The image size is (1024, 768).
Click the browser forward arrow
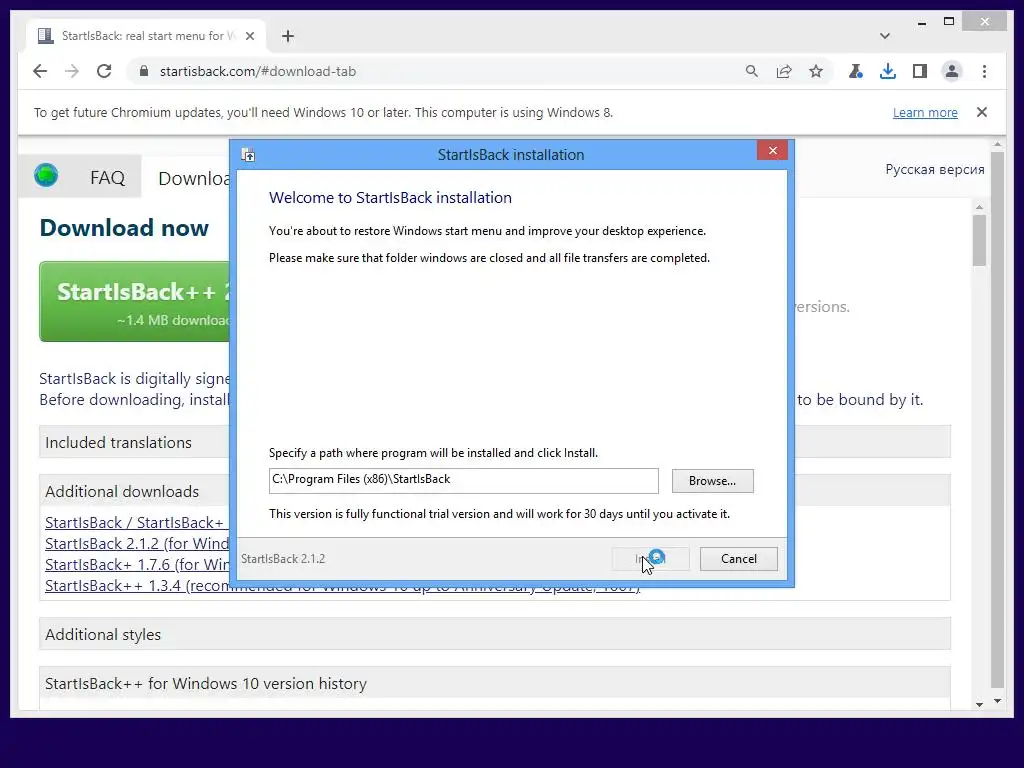click(x=72, y=71)
